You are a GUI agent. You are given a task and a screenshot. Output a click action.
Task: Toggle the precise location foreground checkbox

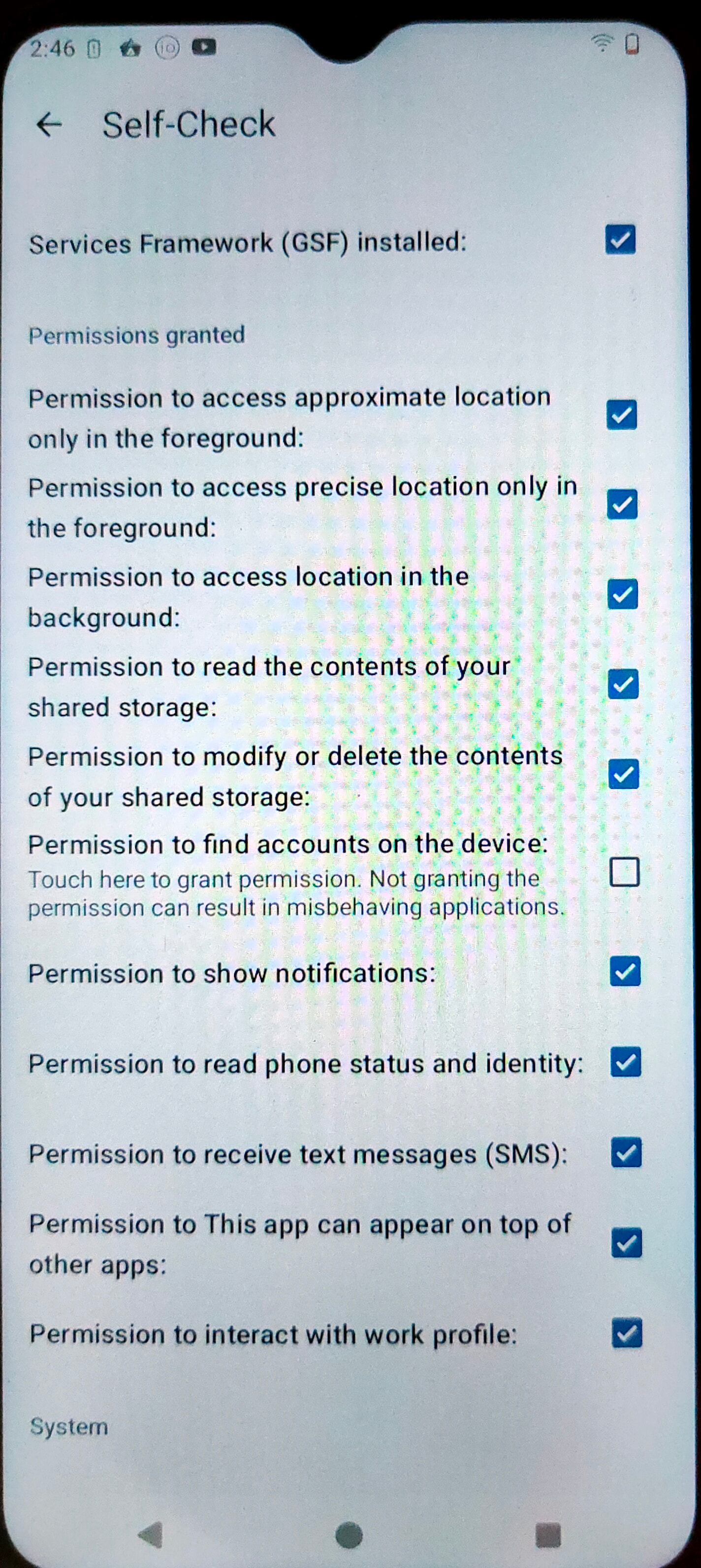[622, 505]
